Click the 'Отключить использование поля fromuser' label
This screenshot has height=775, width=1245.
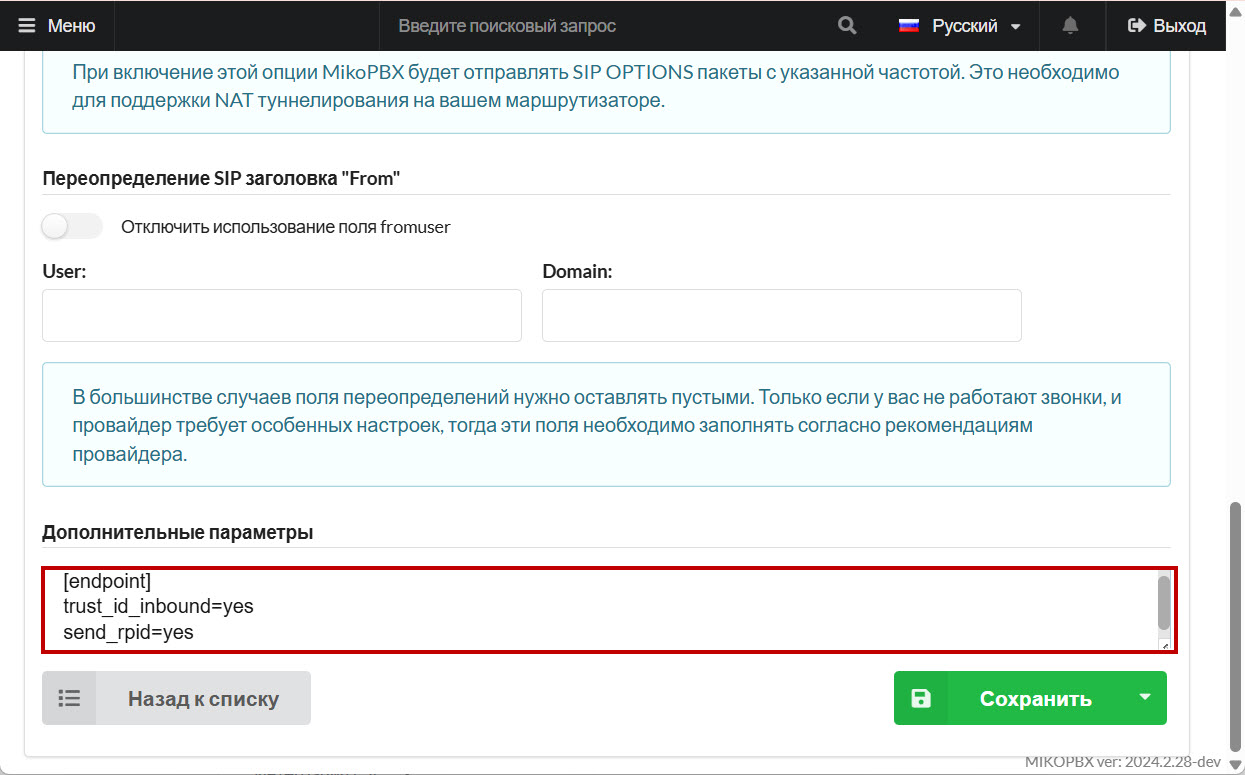tap(286, 227)
